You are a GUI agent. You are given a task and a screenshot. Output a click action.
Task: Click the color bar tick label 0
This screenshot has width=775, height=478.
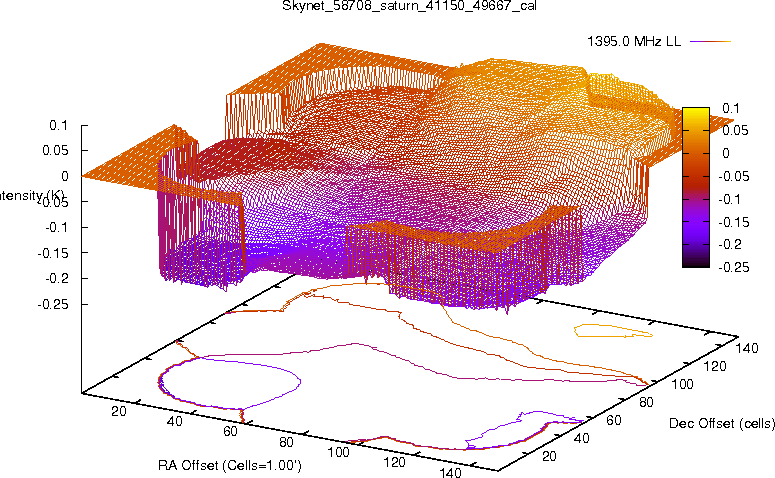[726, 153]
